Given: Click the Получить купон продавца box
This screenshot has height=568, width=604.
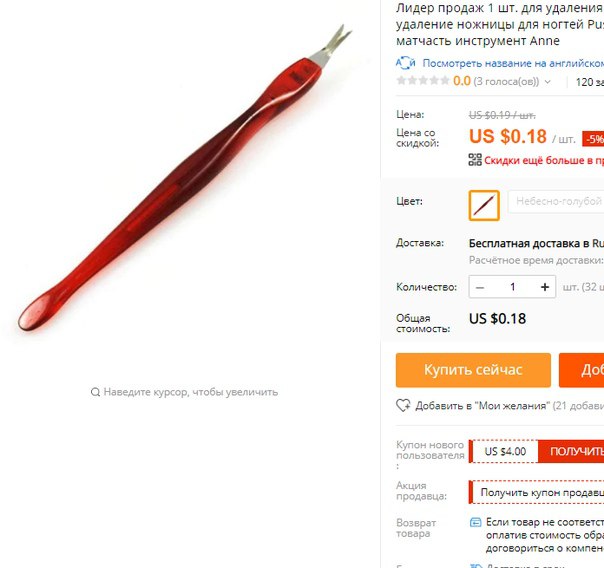Looking at the screenshot, I should [537, 493].
